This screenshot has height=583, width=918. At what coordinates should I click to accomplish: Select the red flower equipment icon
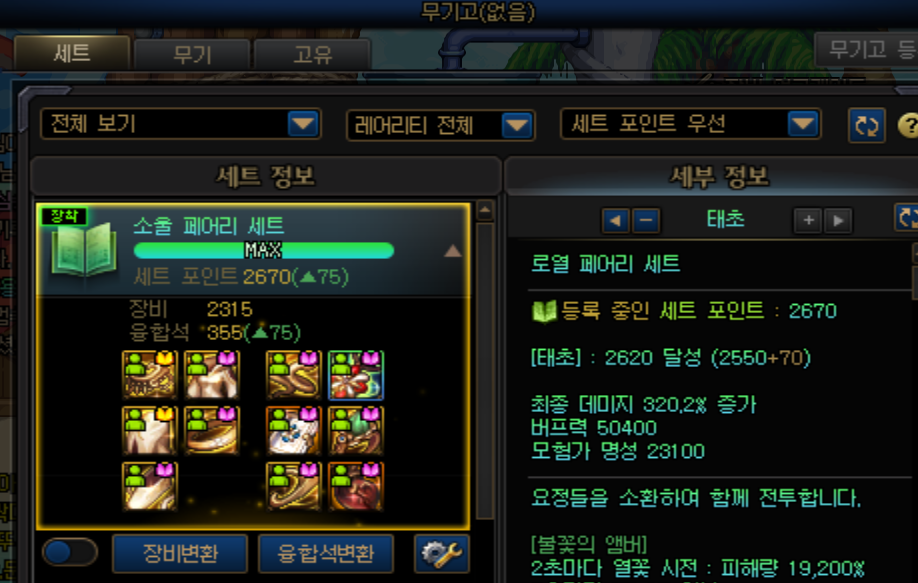pos(356,375)
